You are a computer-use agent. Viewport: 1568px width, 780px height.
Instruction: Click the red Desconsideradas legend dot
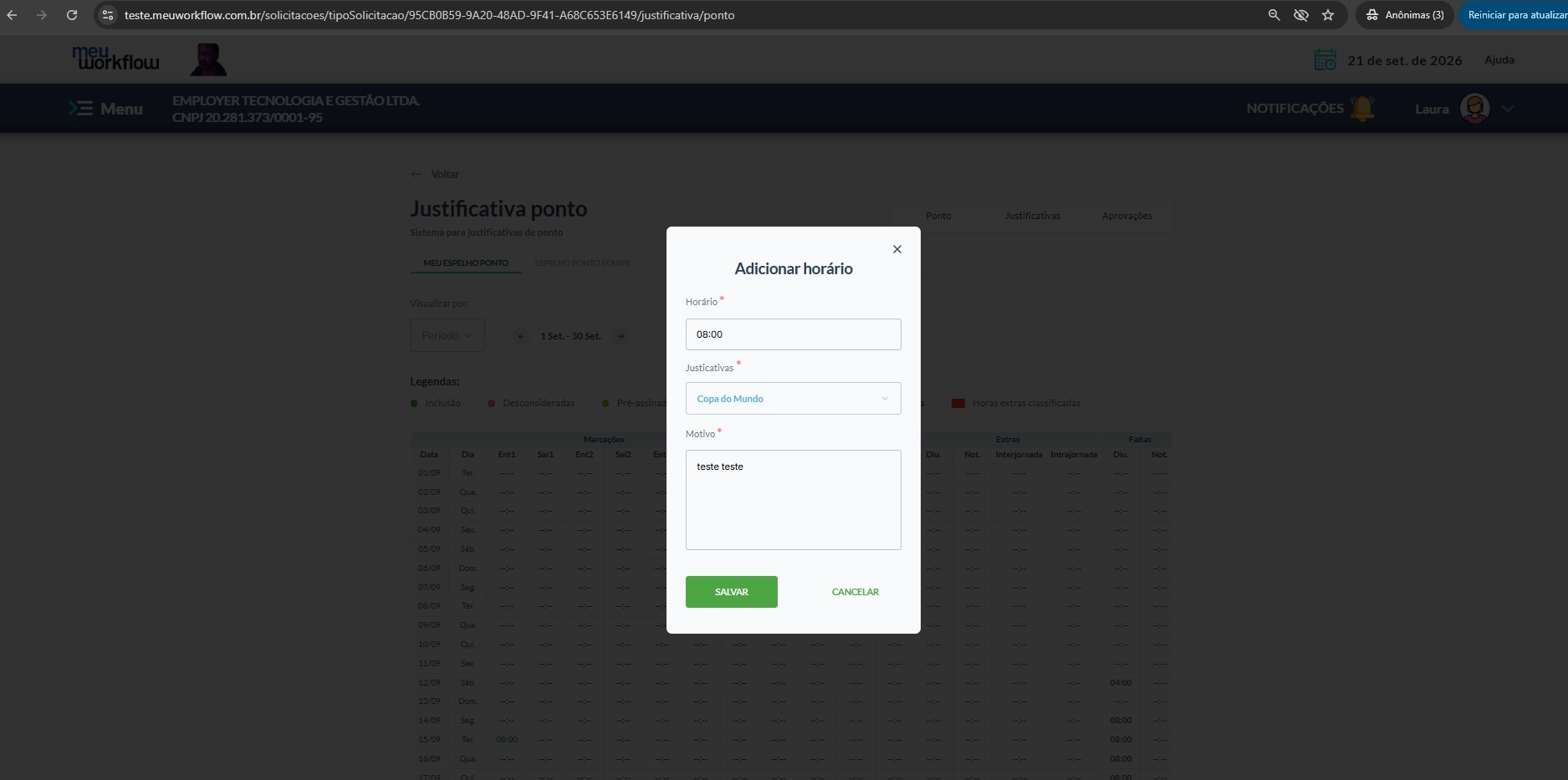pyautogui.click(x=491, y=403)
